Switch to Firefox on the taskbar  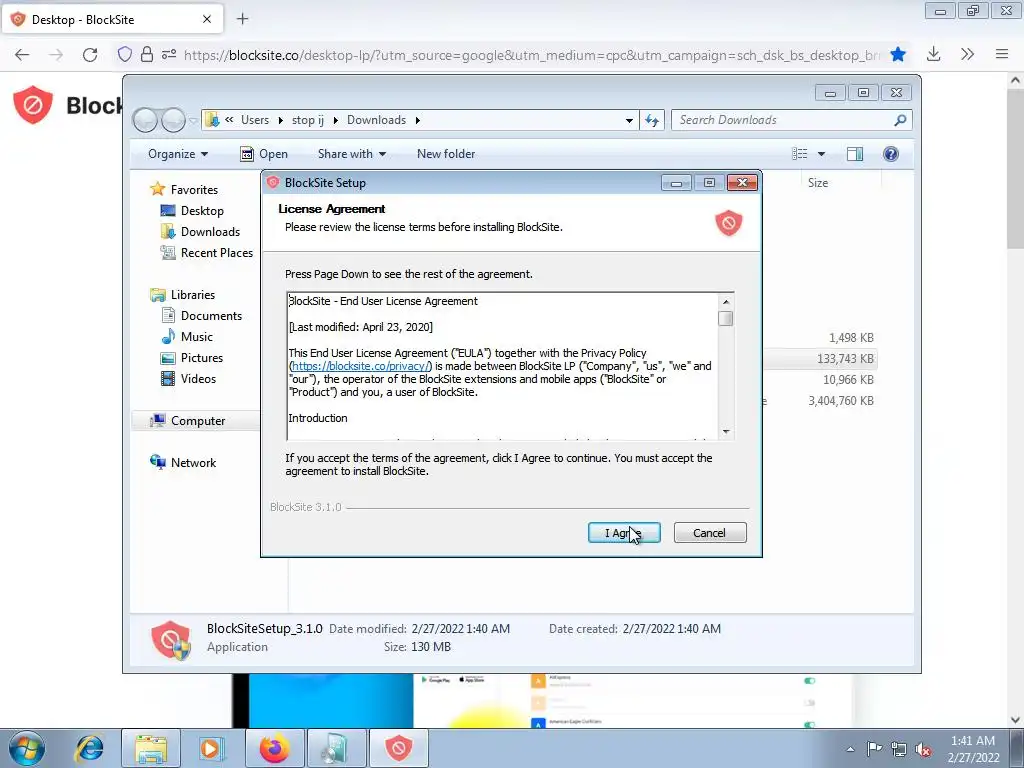coord(274,749)
